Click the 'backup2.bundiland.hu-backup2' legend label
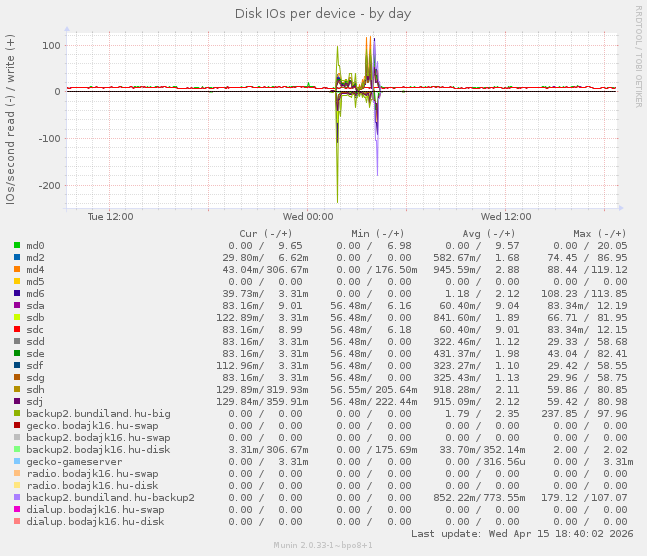 point(110,497)
